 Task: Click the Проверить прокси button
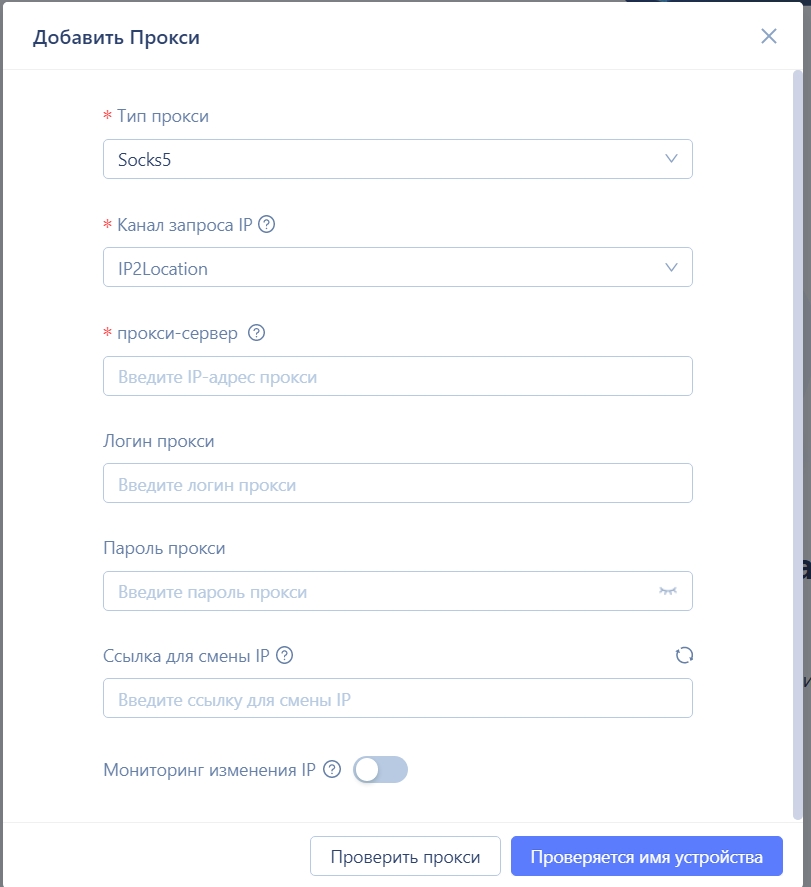pyautogui.click(x=405, y=856)
